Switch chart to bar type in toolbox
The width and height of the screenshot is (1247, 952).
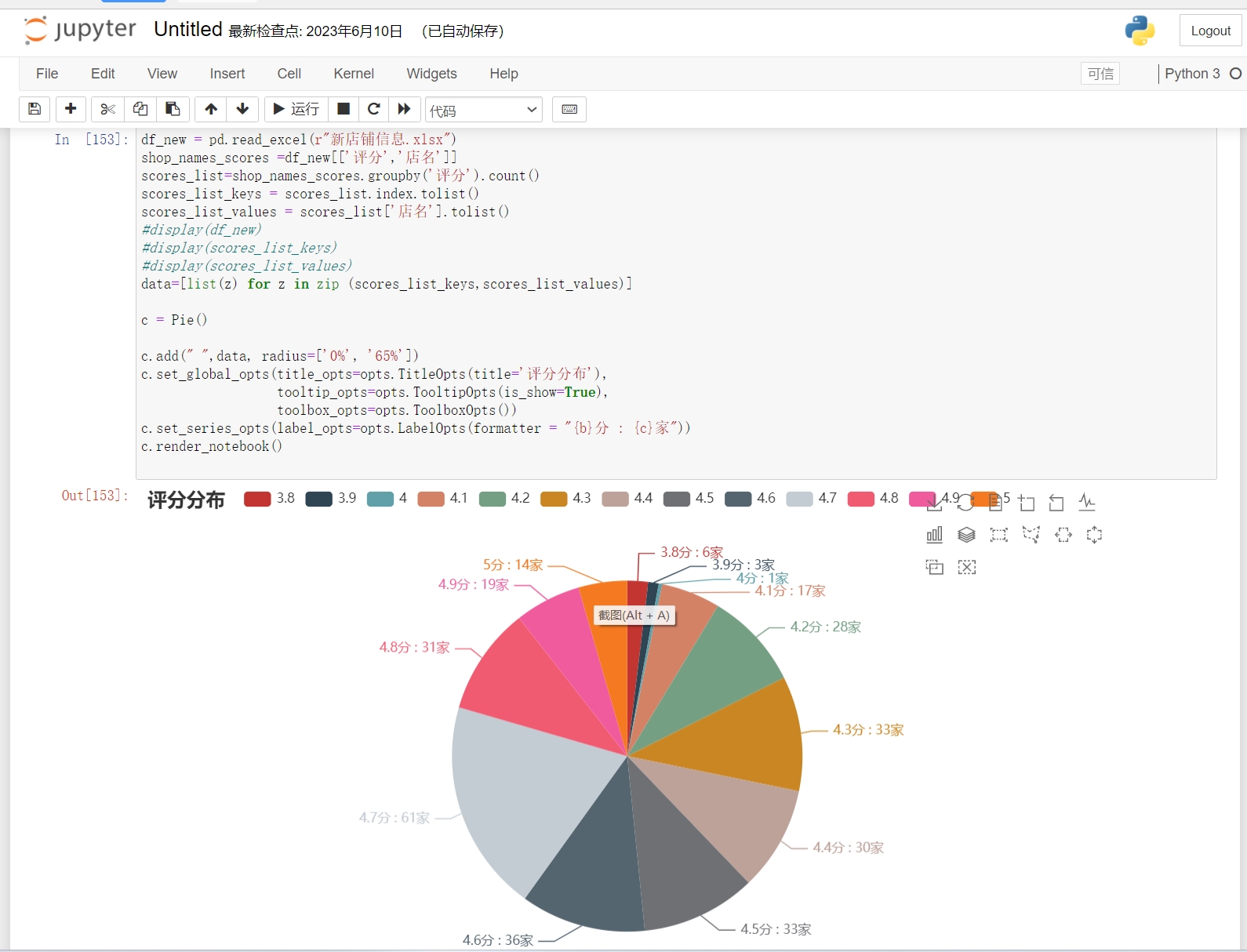coord(934,535)
